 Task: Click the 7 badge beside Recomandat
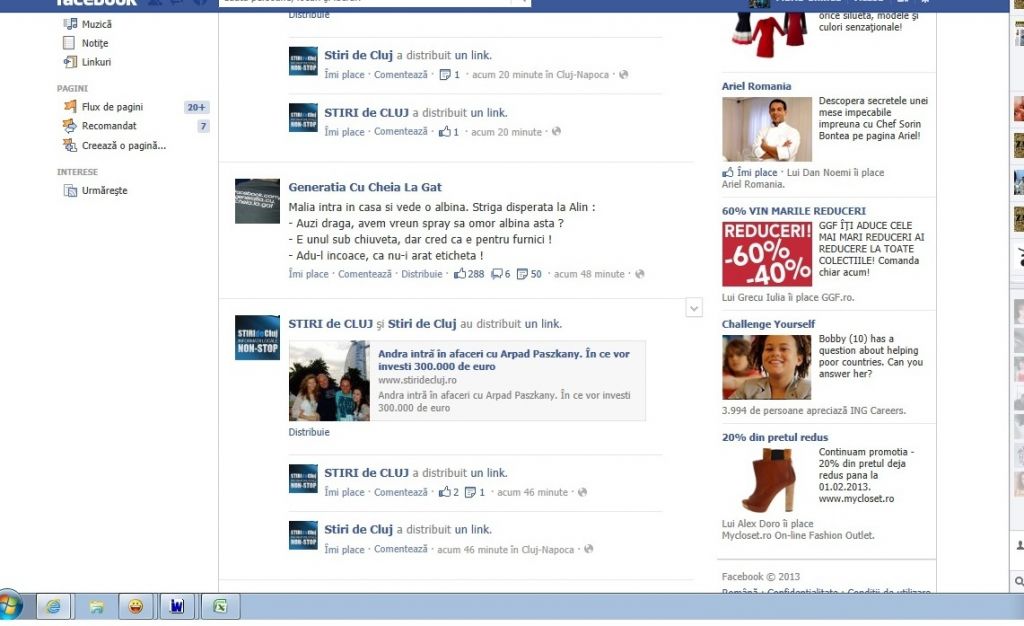pos(203,126)
